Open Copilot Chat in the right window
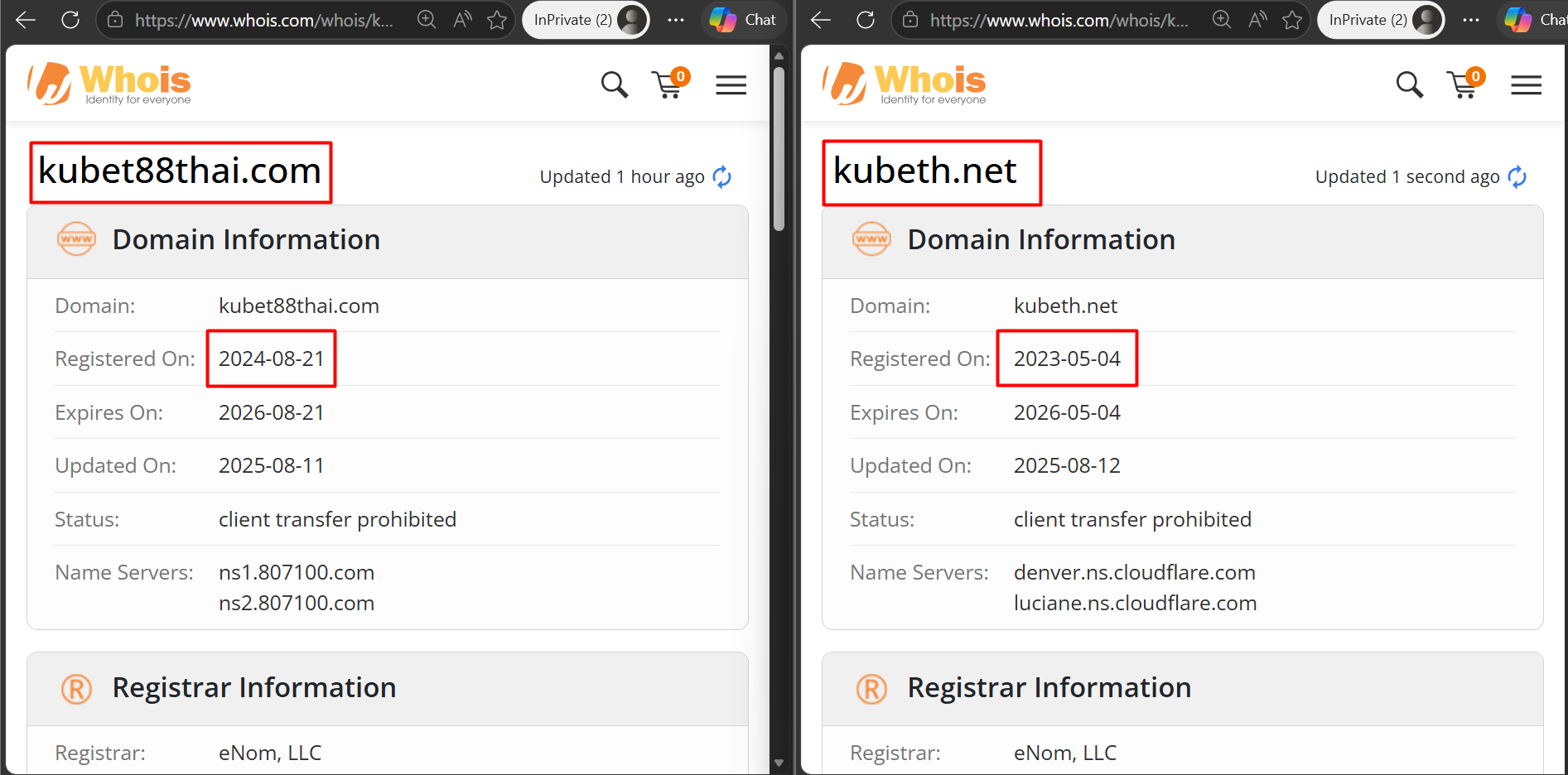Image resolution: width=1568 pixels, height=775 pixels. [x=1532, y=20]
